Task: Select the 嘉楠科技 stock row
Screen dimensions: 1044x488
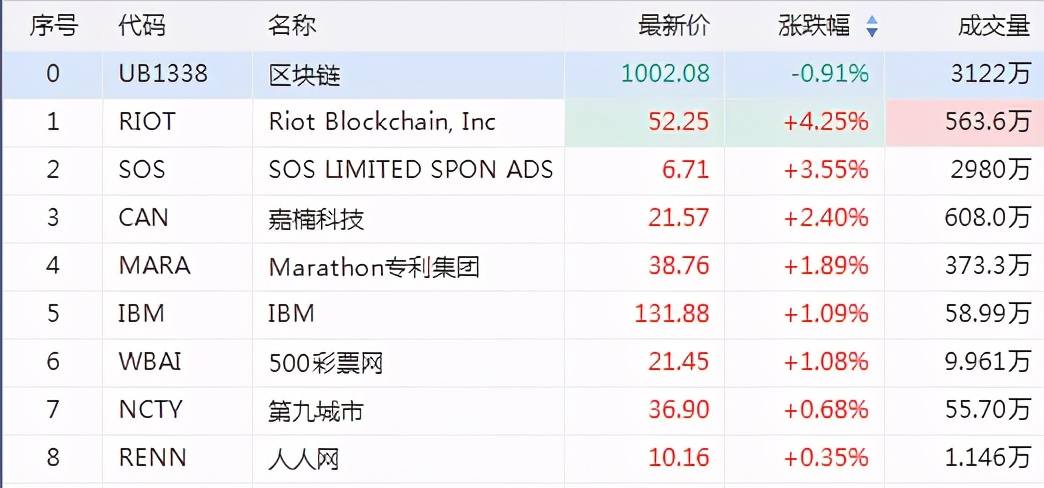Action: (522, 218)
